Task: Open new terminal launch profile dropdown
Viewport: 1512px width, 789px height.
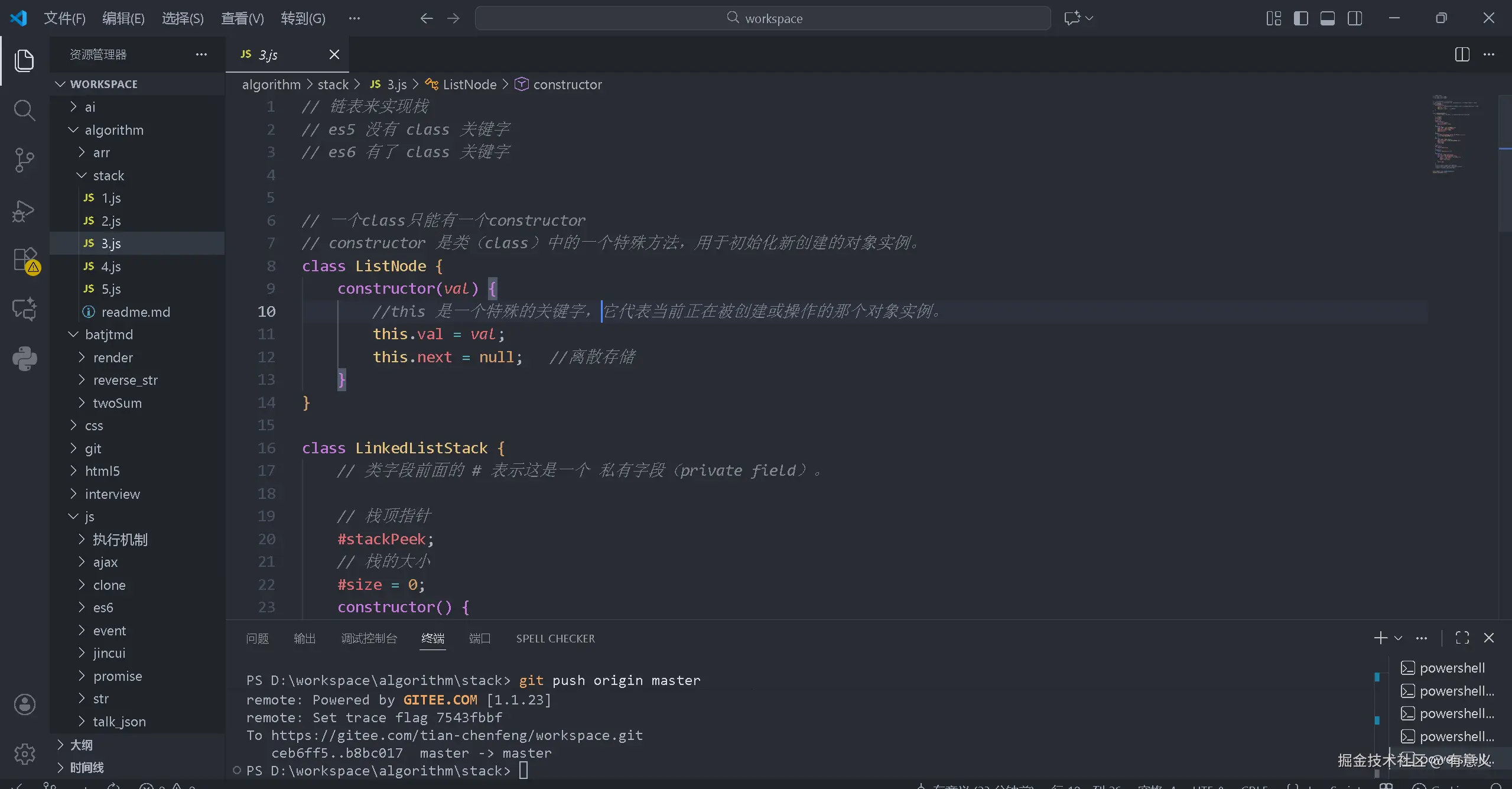Action: click(1398, 638)
